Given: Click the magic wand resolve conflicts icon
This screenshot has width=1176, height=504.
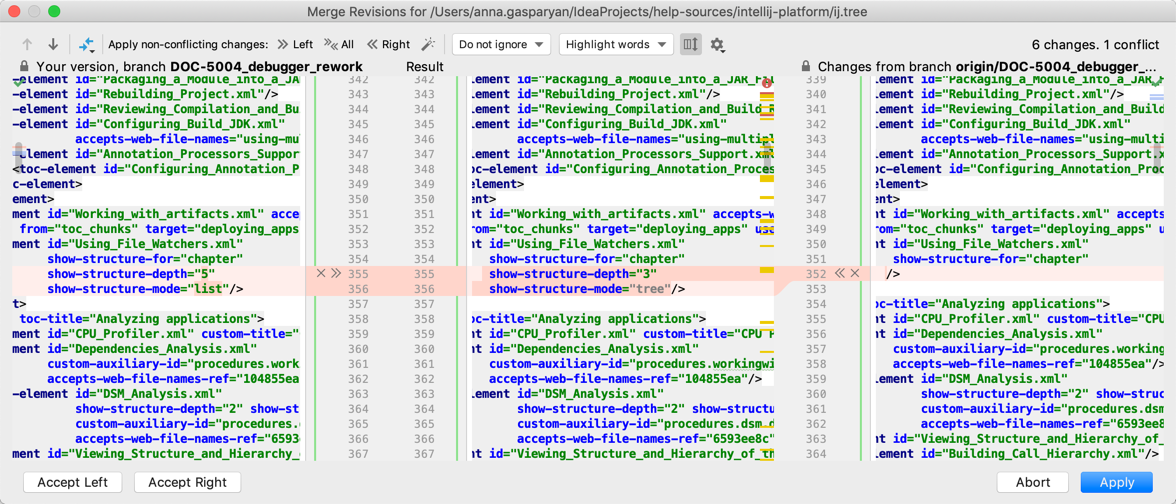Looking at the screenshot, I should (x=428, y=45).
